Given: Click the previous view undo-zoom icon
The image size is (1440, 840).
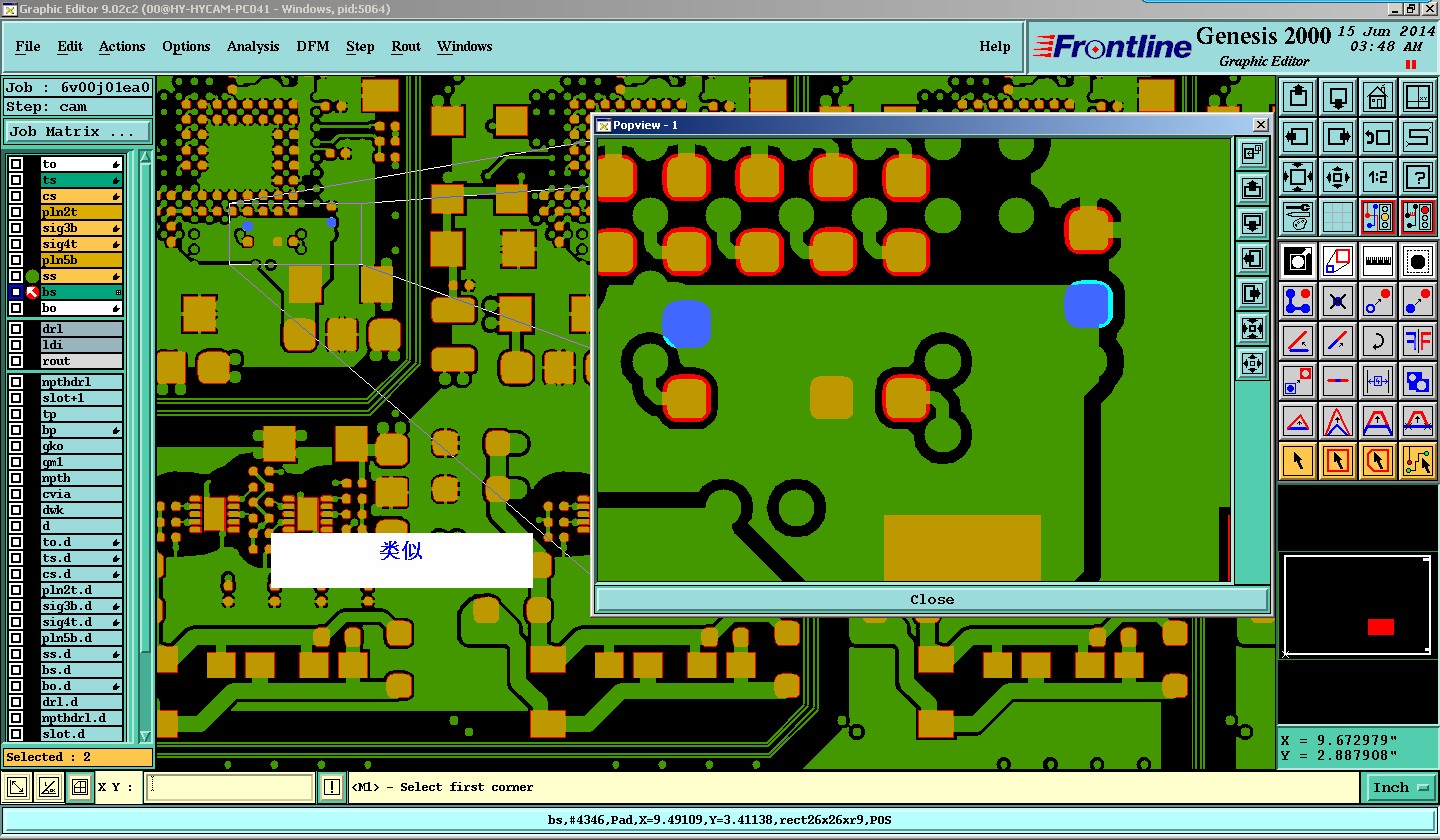Looking at the screenshot, I should [1378, 137].
